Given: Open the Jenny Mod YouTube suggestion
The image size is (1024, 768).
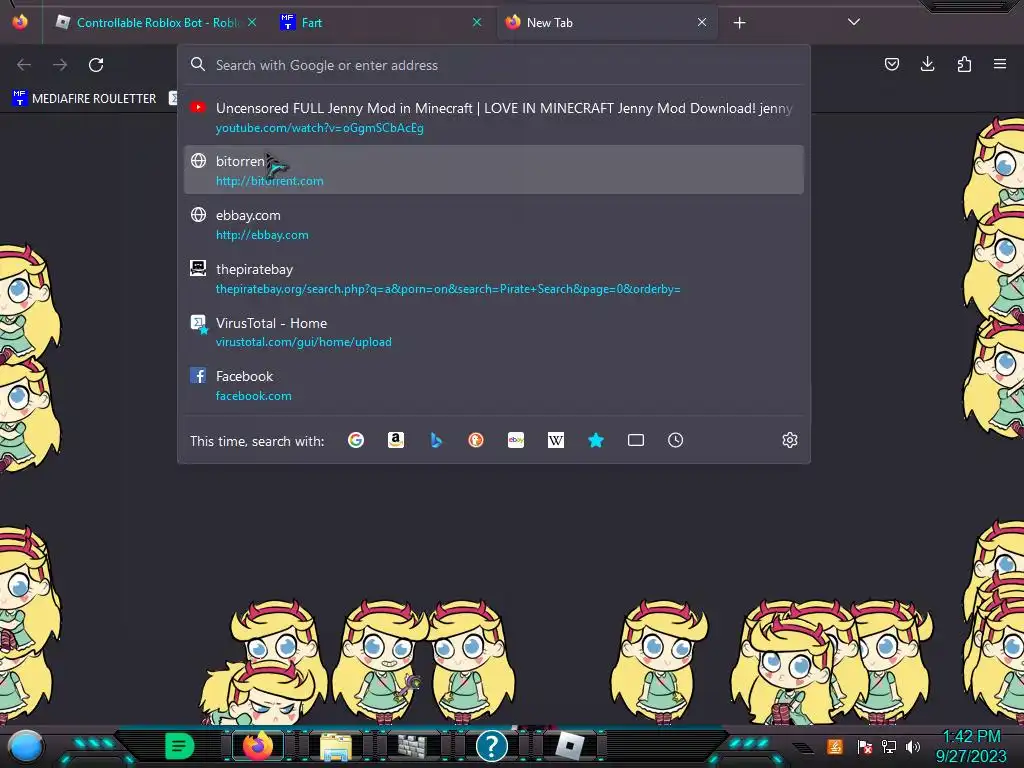Looking at the screenshot, I should pos(494,117).
